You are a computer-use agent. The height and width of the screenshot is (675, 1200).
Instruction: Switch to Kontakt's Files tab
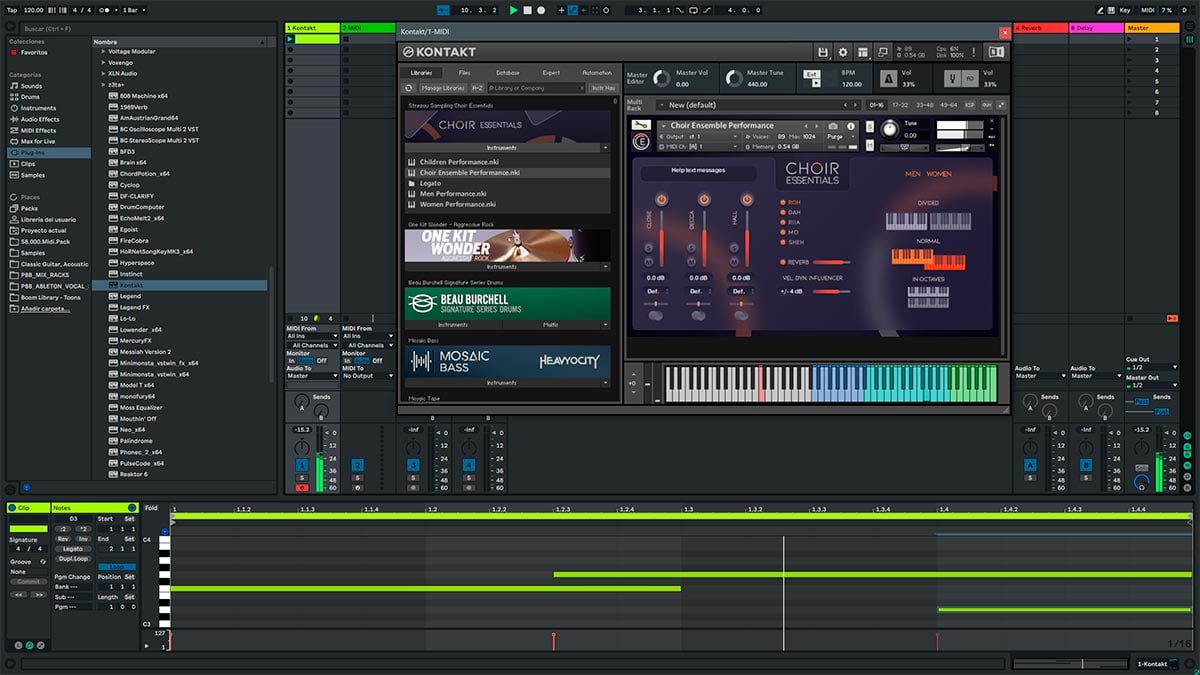pos(465,73)
